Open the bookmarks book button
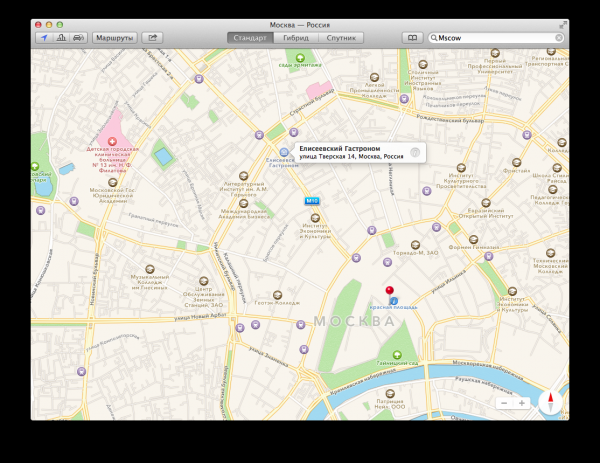Image resolution: width=600 pixels, height=463 pixels. point(412,38)
